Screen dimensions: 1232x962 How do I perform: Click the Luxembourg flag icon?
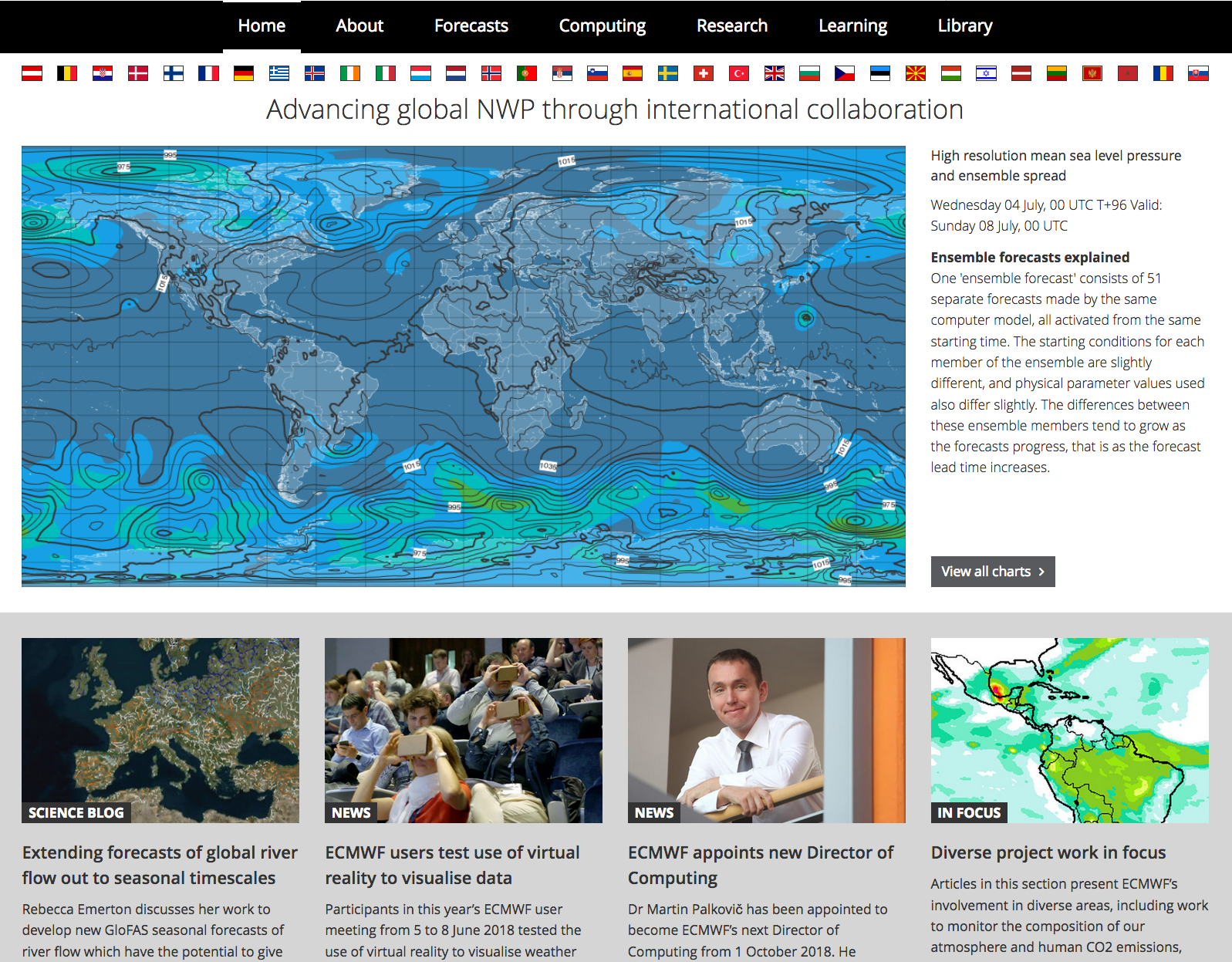[420, 73]
